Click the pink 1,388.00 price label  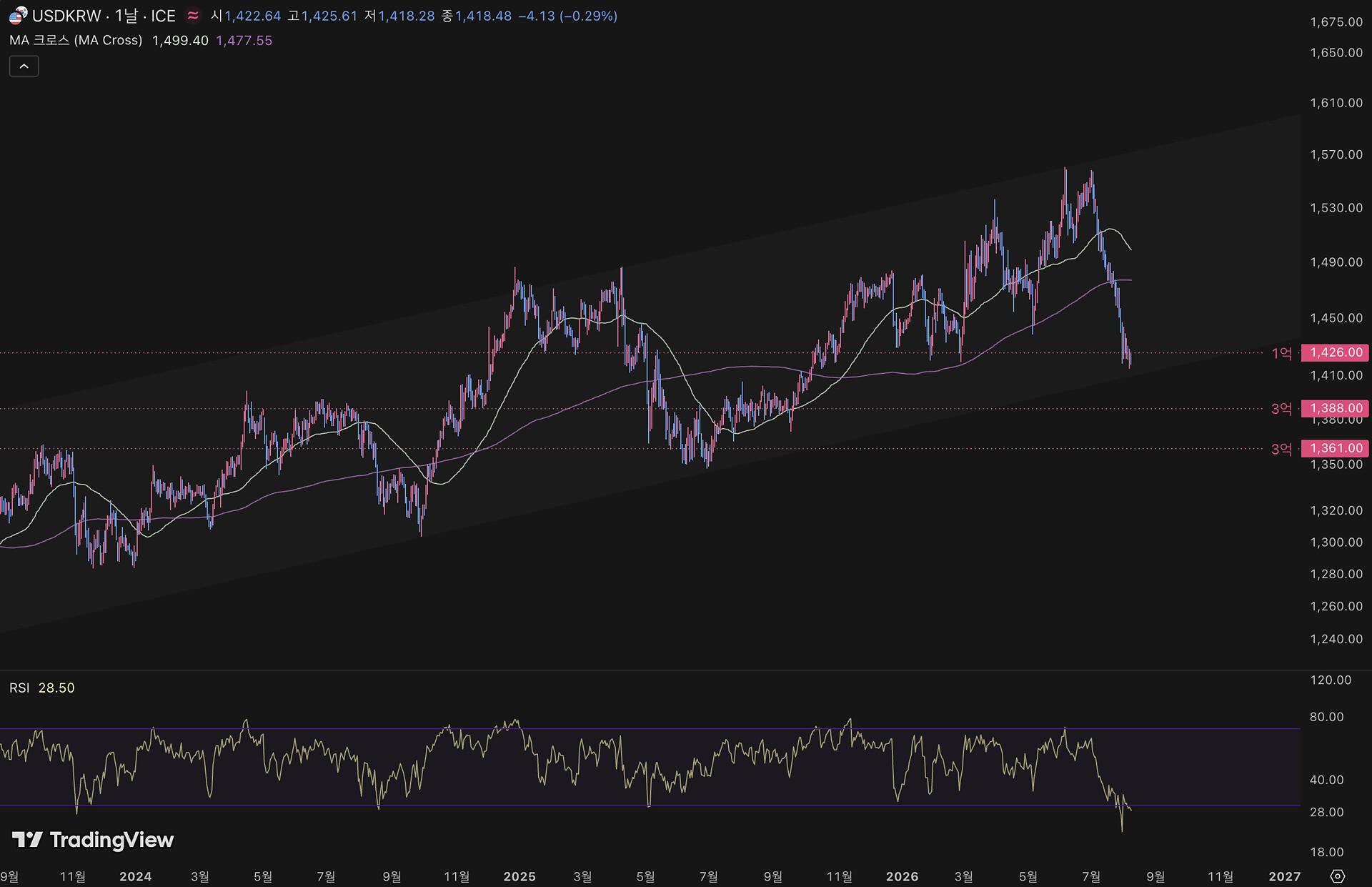[1335, 408]
